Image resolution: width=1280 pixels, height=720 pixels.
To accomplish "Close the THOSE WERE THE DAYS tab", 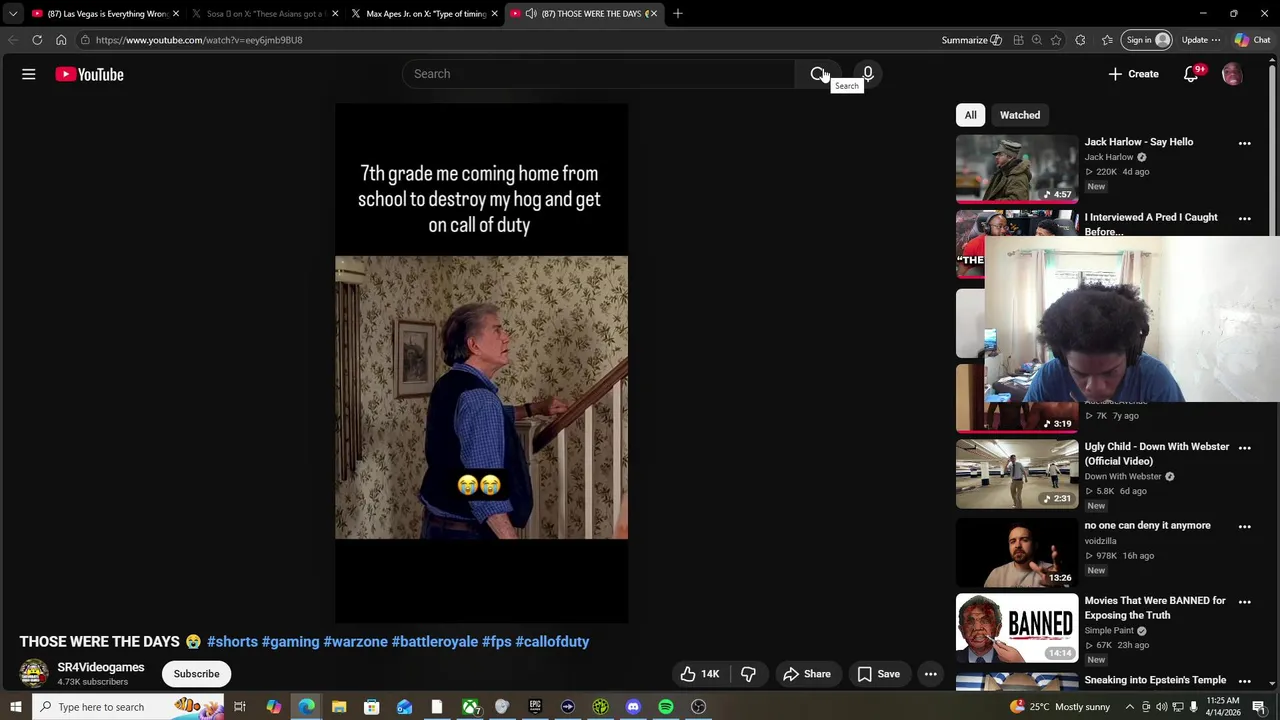I will click(653, 14).
